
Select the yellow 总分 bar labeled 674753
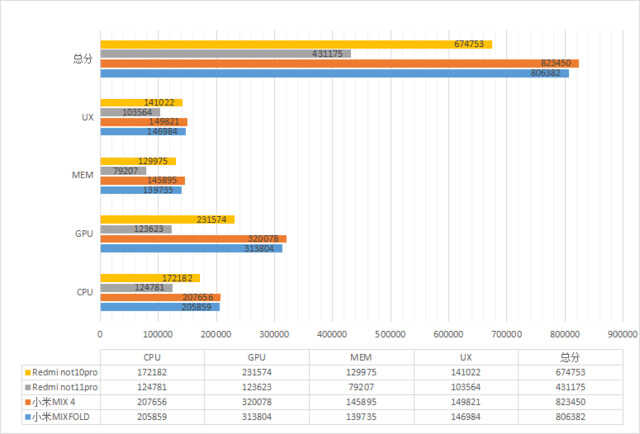click(296, 44)
